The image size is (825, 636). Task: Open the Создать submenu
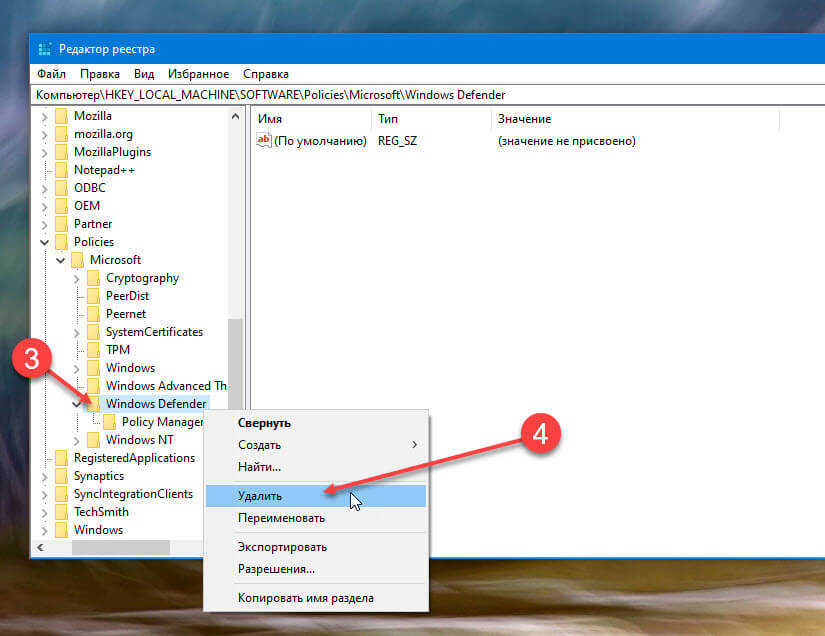tap(260, 444)
